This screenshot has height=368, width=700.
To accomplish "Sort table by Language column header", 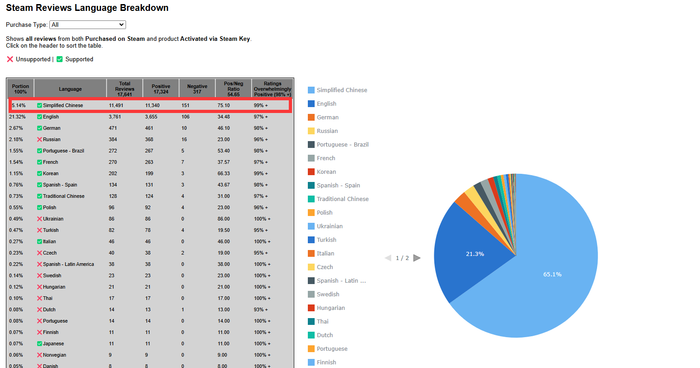I will (70, 88).
